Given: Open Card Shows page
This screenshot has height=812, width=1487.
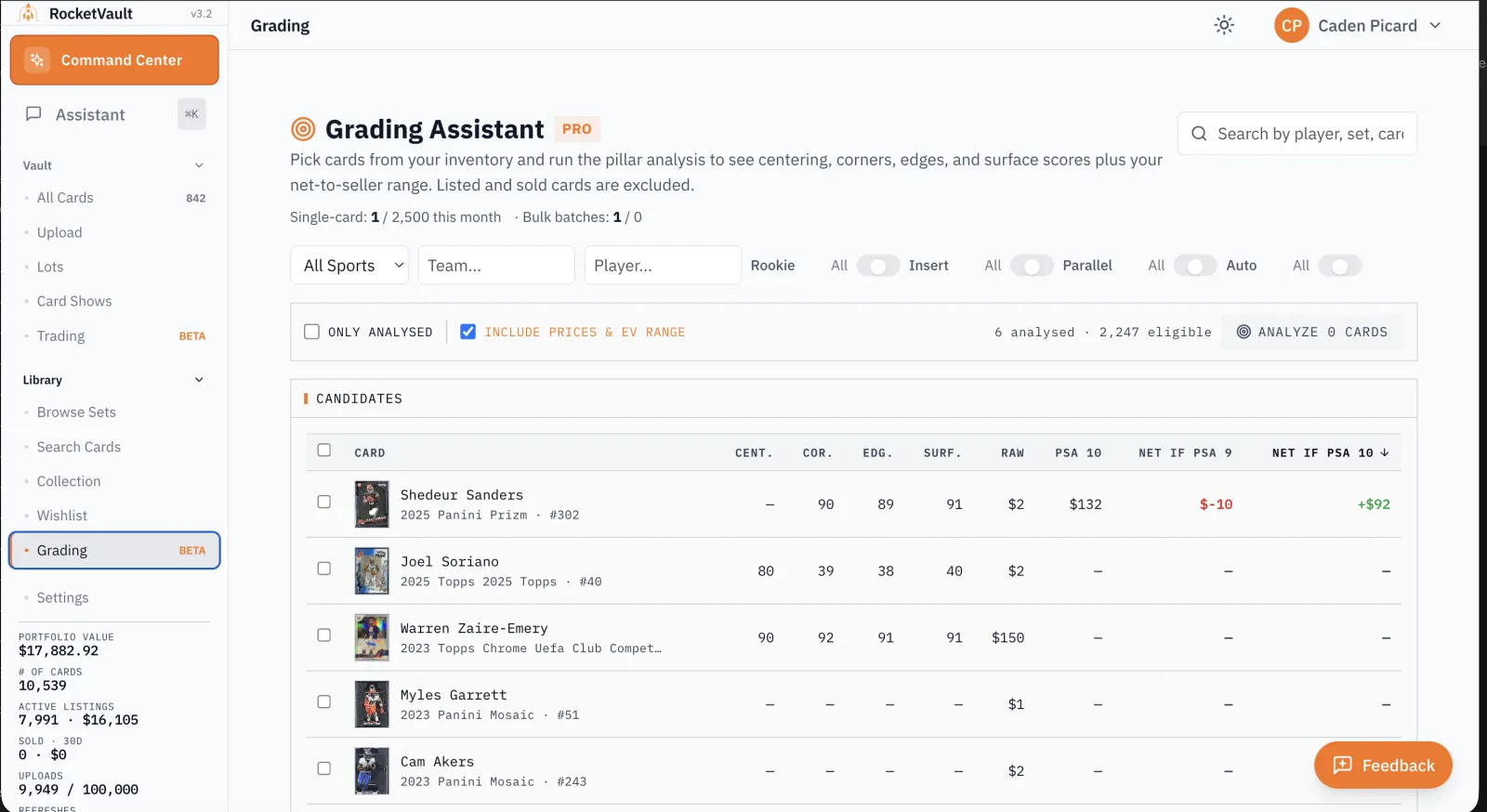Looking at the screenshot, I should [x=114, y=301].
